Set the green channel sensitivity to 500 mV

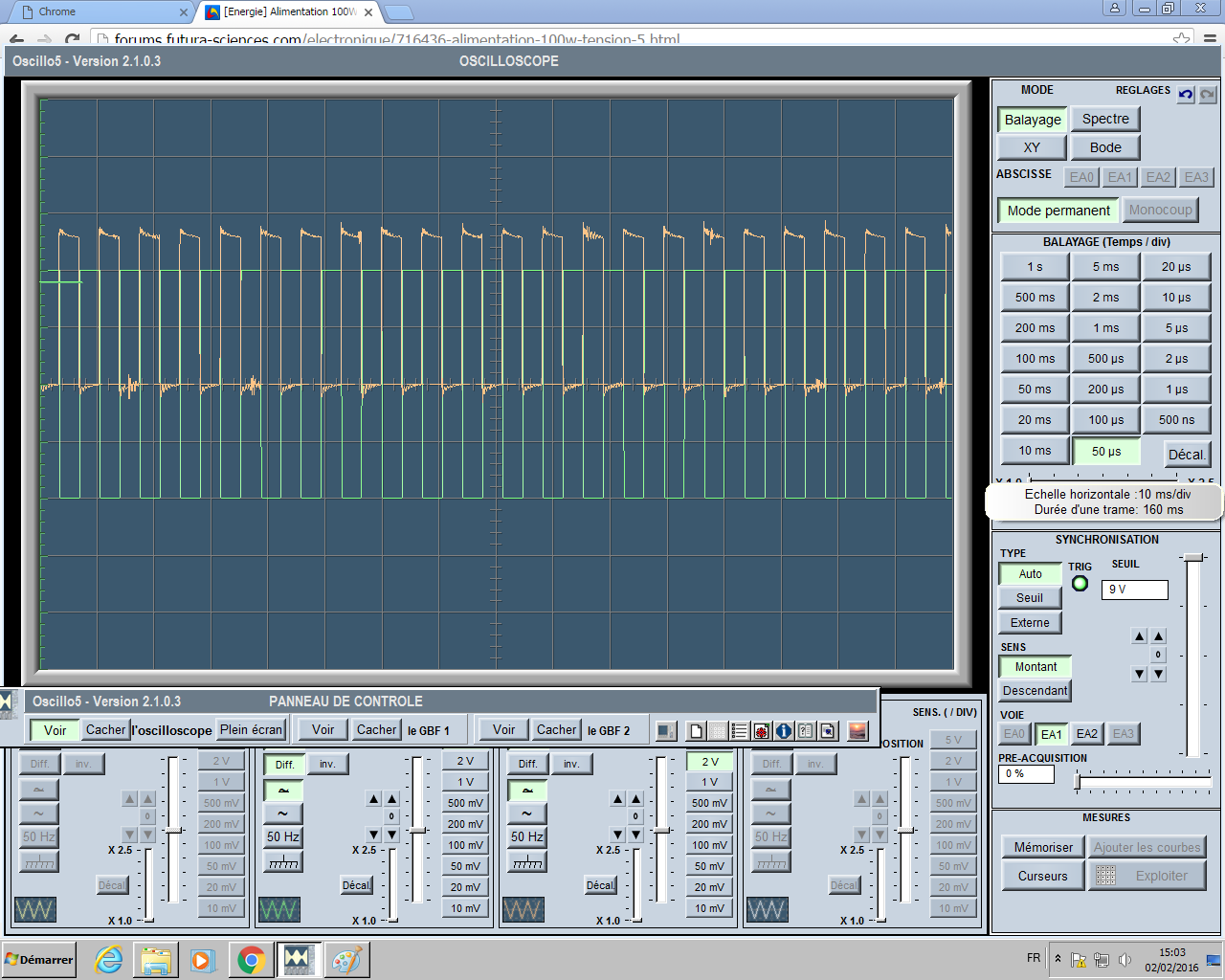coord(466,803)
